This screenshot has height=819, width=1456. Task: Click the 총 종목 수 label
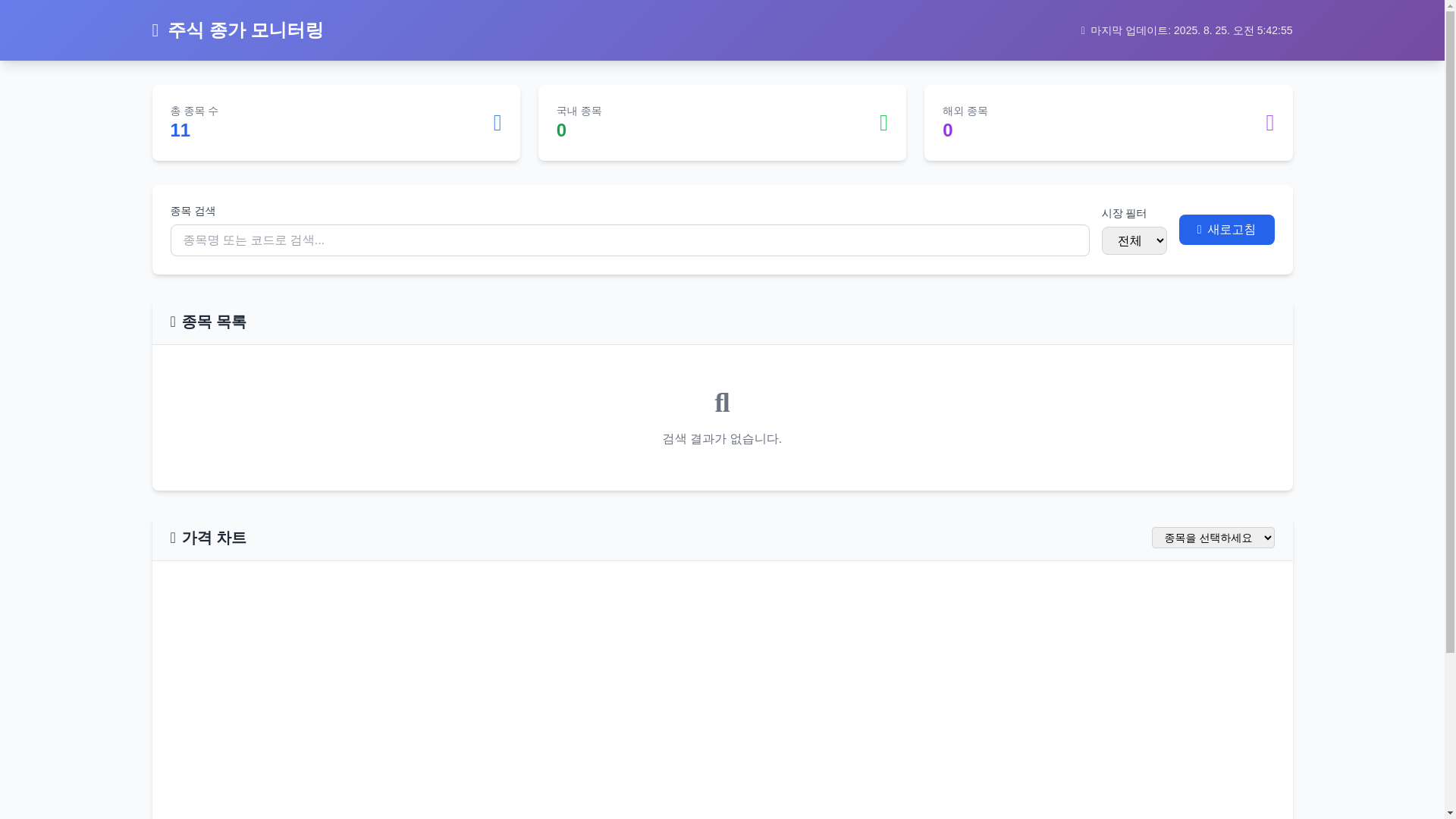[194, 111]
